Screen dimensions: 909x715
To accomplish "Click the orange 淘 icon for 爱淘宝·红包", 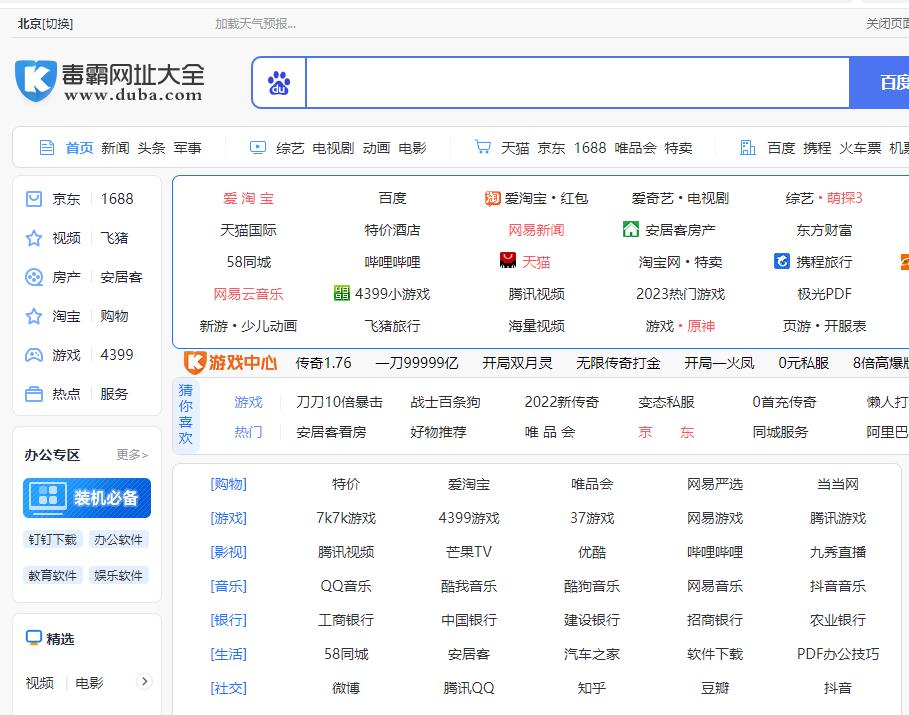I will point(492,198).
